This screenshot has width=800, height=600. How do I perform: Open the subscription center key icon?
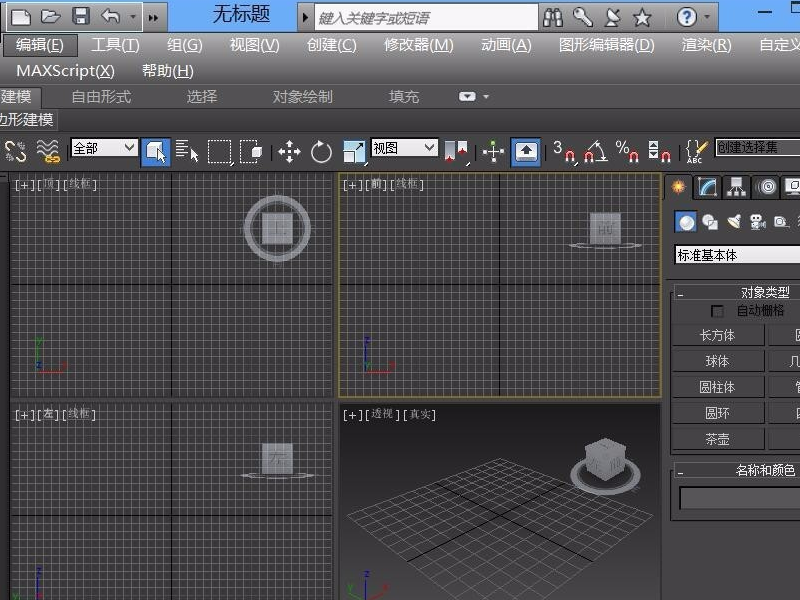582,17
